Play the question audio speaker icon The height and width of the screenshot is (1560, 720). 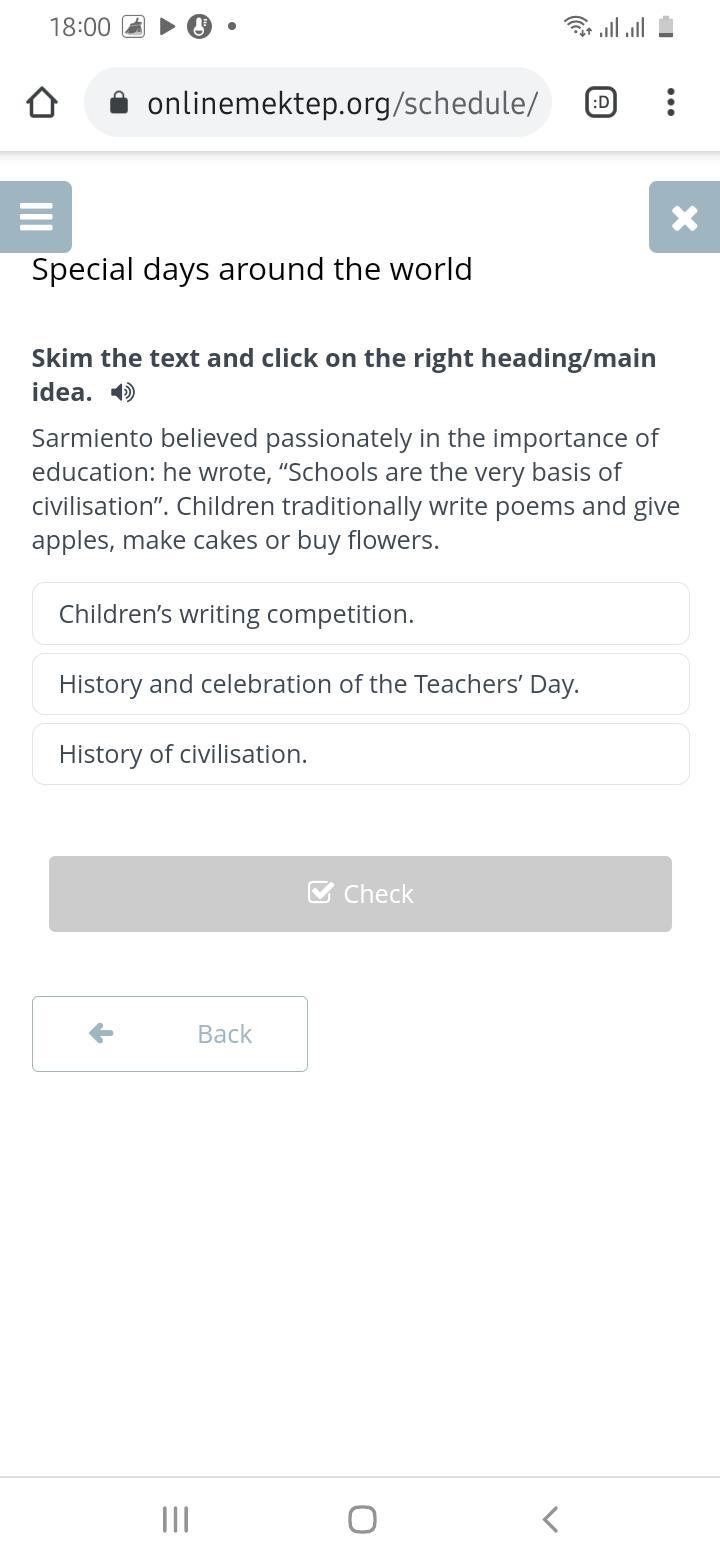pyautogui.click(x=123, y=392)
